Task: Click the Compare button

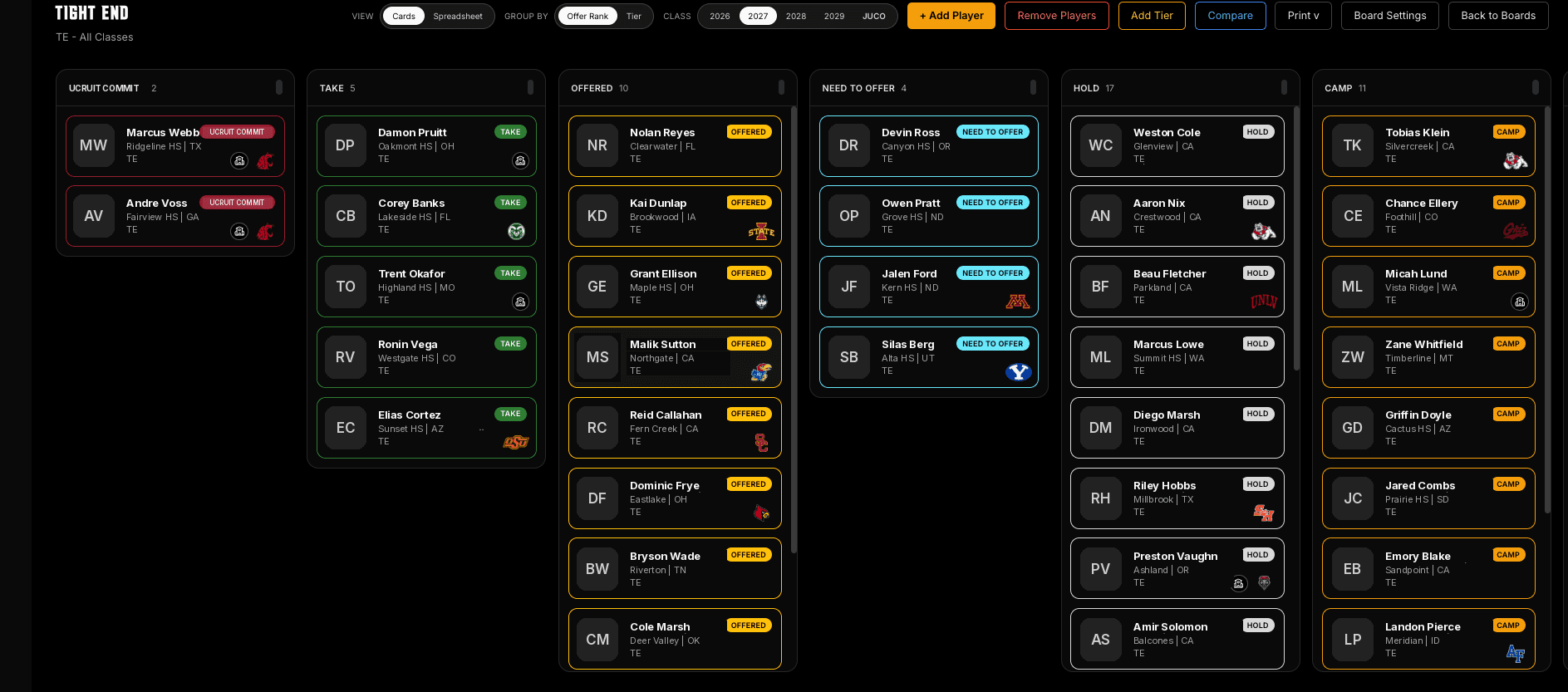Action: 1230,16
